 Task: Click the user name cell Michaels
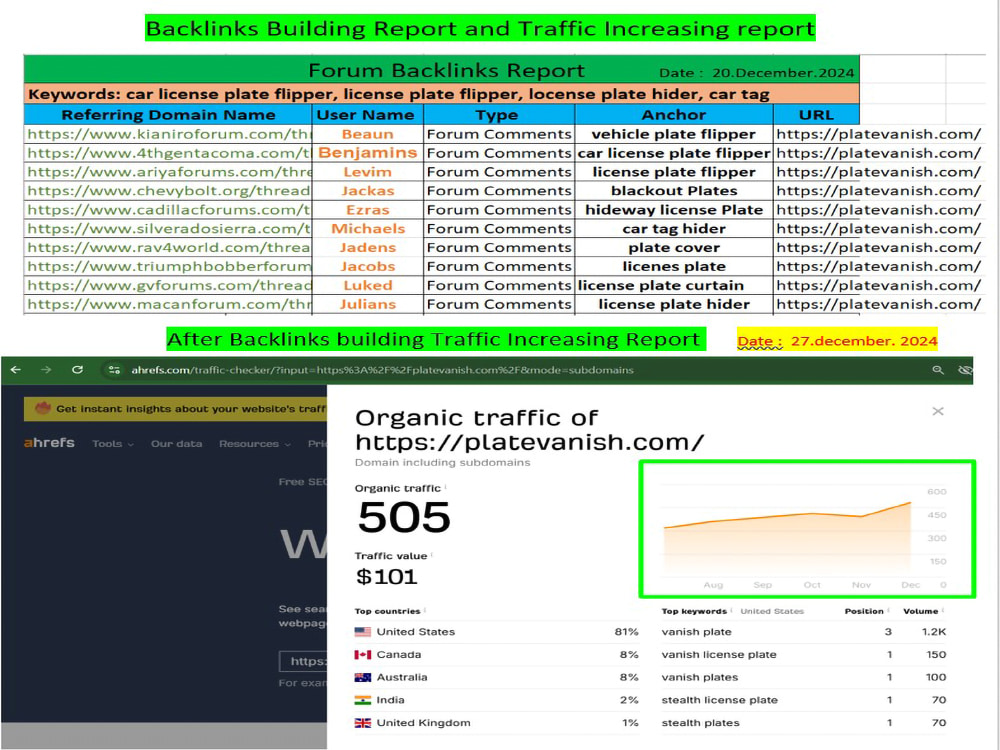coord(367,228)
